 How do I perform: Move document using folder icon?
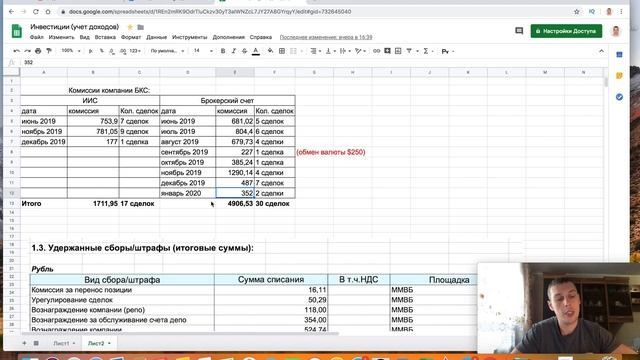[141, 27]
